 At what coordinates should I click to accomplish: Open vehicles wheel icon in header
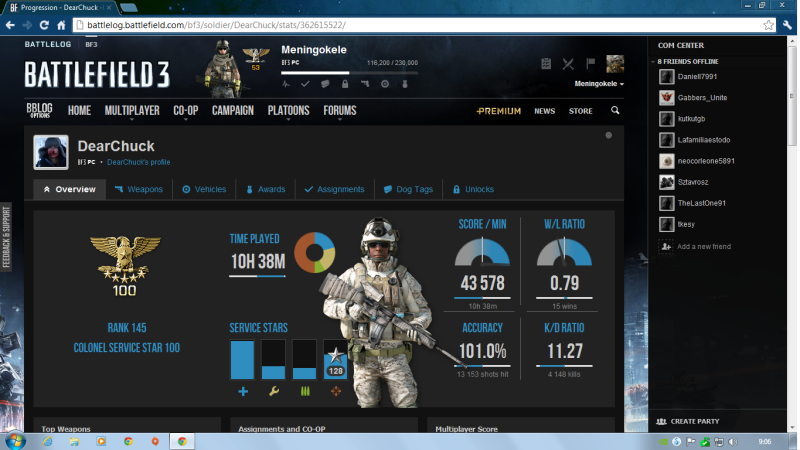tap(385, 84)
